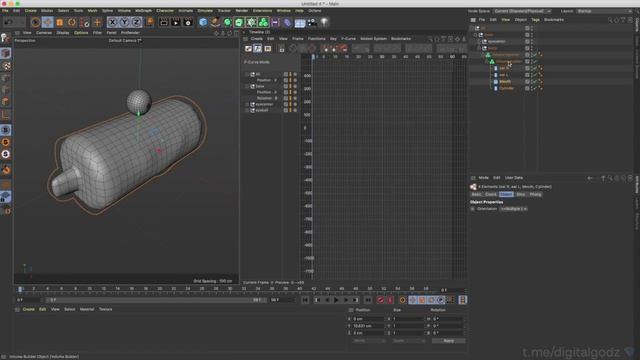This screenshot has height=360, width=640.
Task: Open the Node Space dropdown
Action: point(522,11)
